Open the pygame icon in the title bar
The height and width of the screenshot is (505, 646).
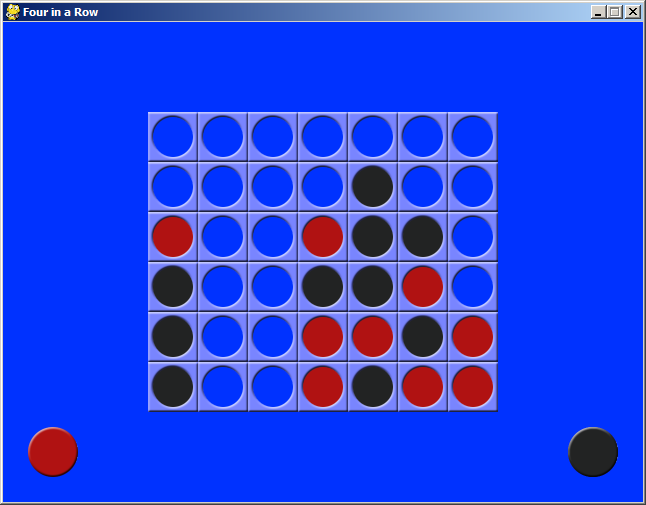pyautogui.click(x=13, y=12)
